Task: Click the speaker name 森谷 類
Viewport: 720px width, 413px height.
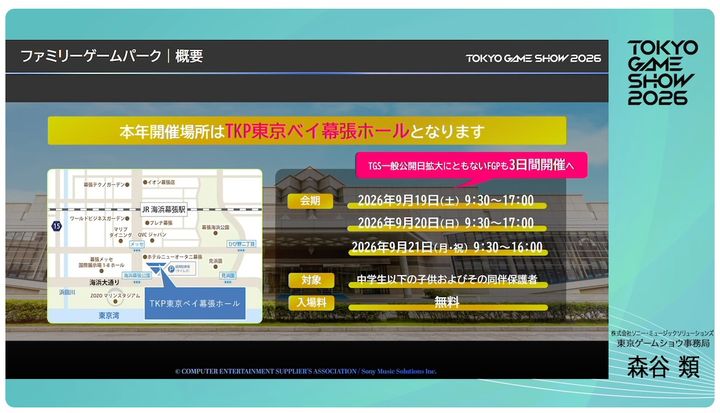Action: (663, 367)
